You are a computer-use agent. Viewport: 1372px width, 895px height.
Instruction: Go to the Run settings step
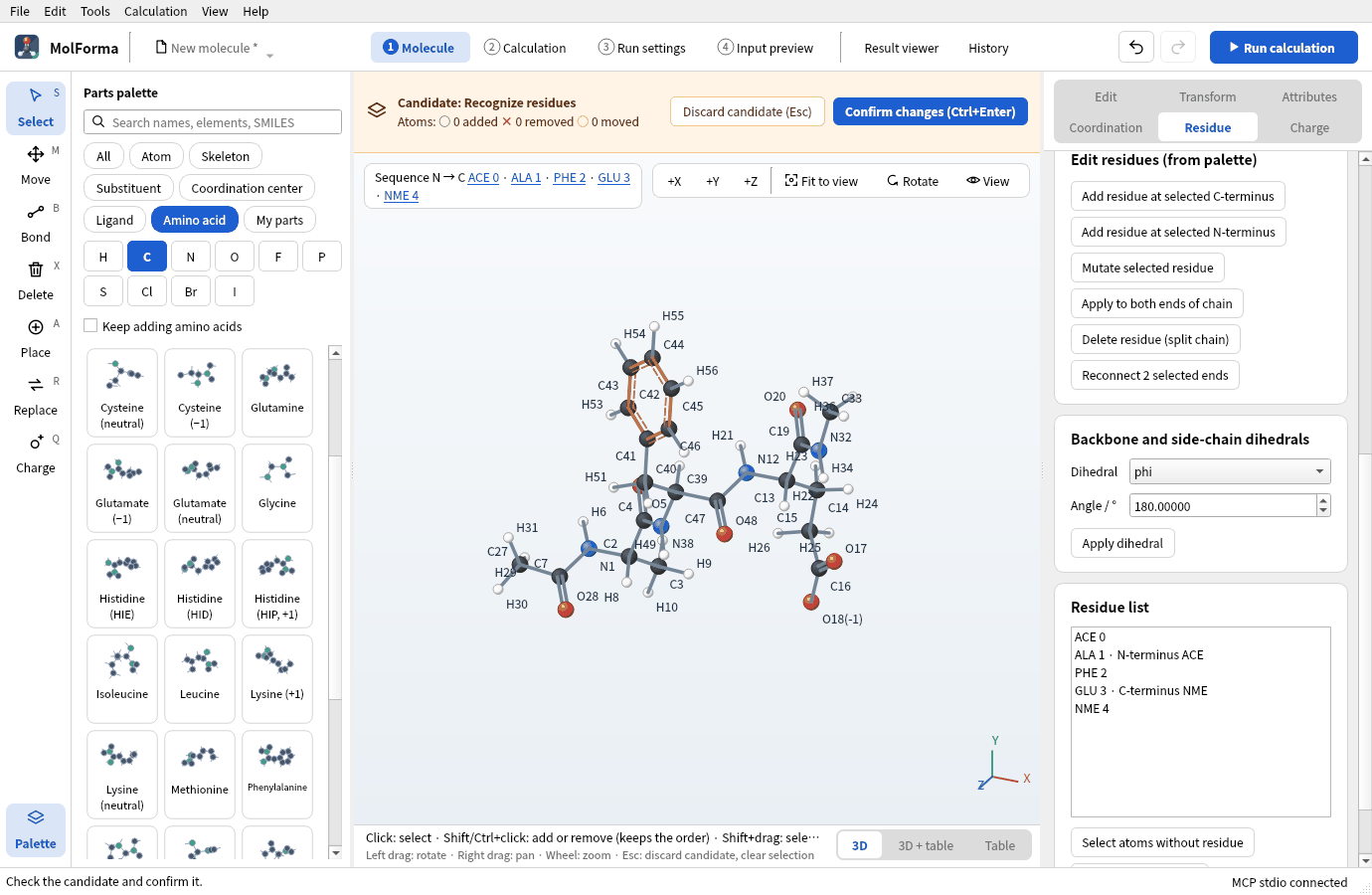point(642,48)
